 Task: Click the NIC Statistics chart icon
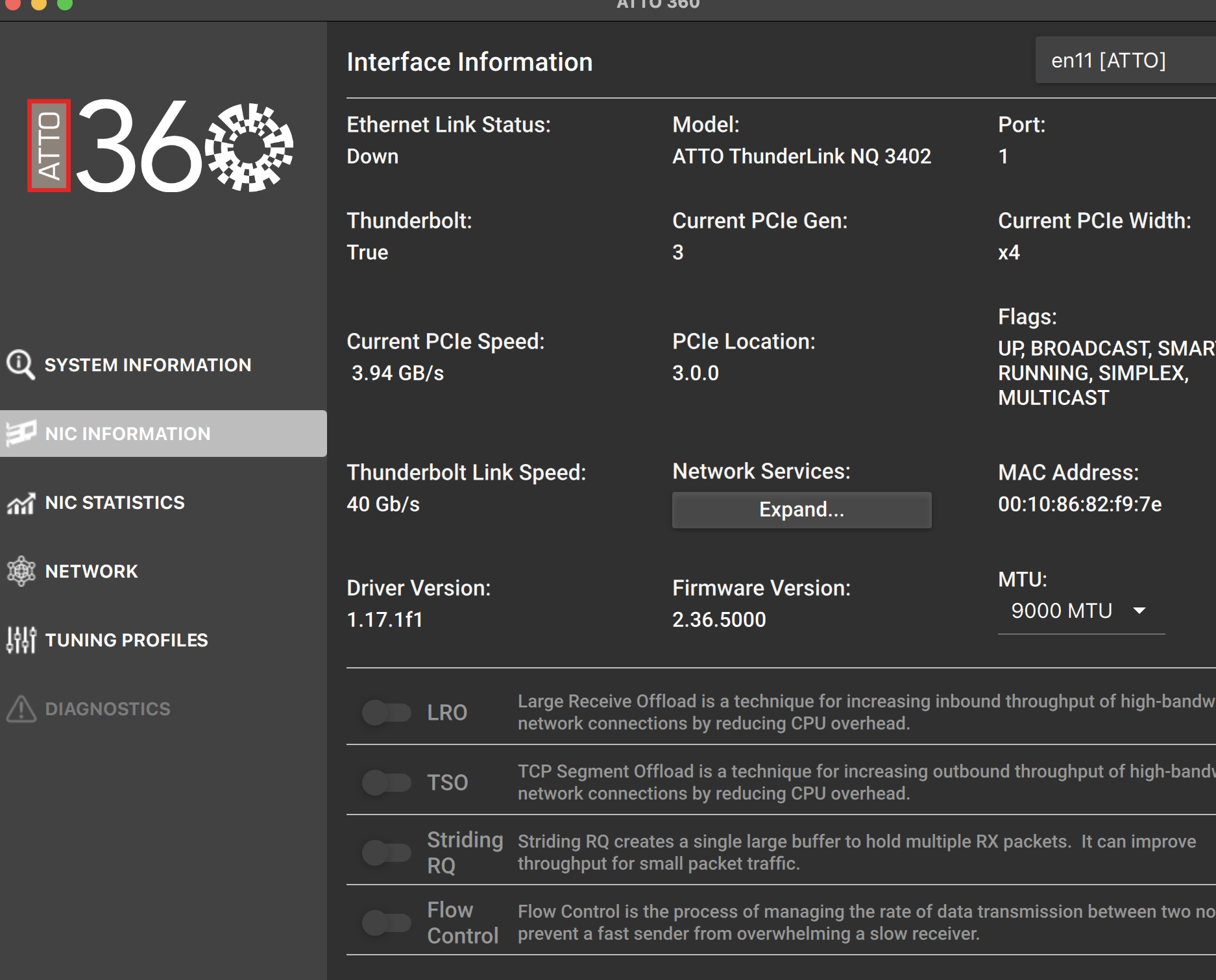pyautogui.click(x=21, y=502)
